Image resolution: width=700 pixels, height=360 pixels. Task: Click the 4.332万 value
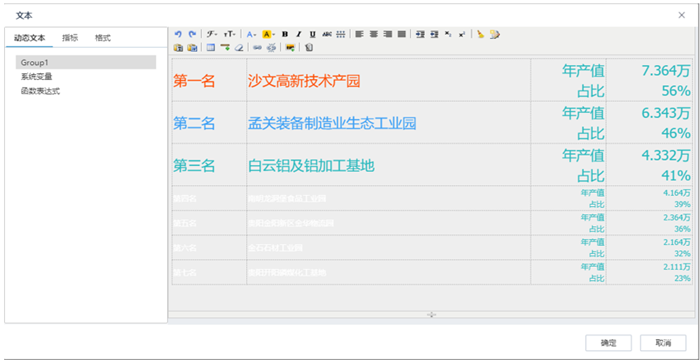666,155
